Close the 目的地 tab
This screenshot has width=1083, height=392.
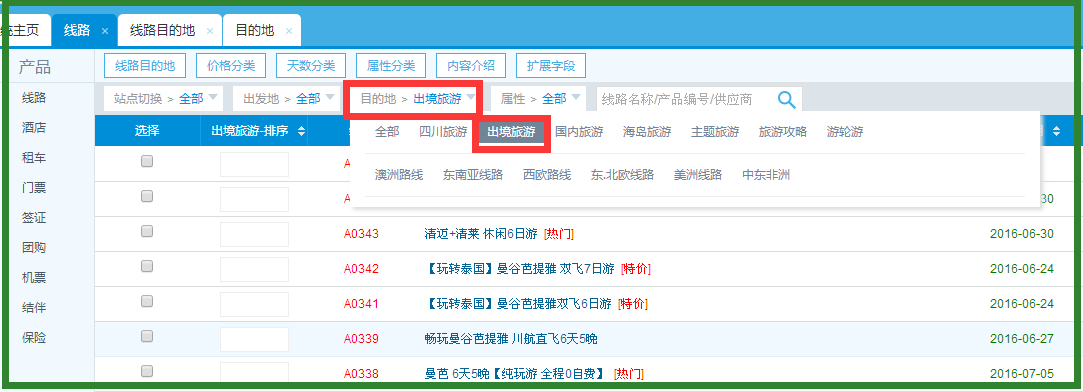click(x=289, y=31)
